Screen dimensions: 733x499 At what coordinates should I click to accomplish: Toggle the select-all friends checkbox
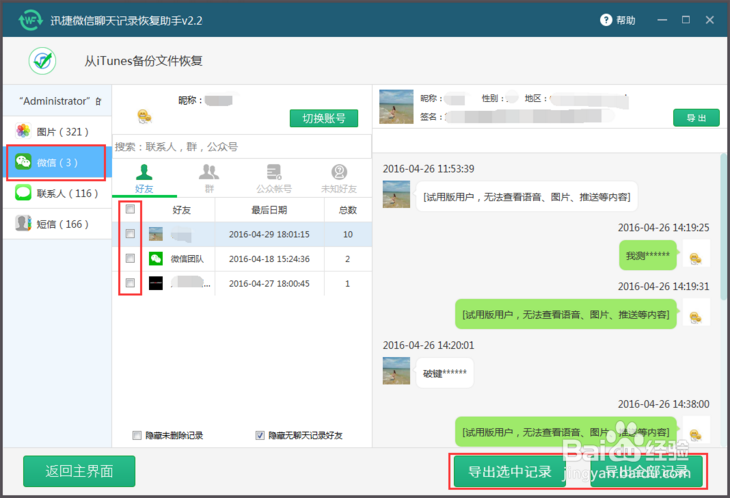pyautogui.click(x=130, y=209)
